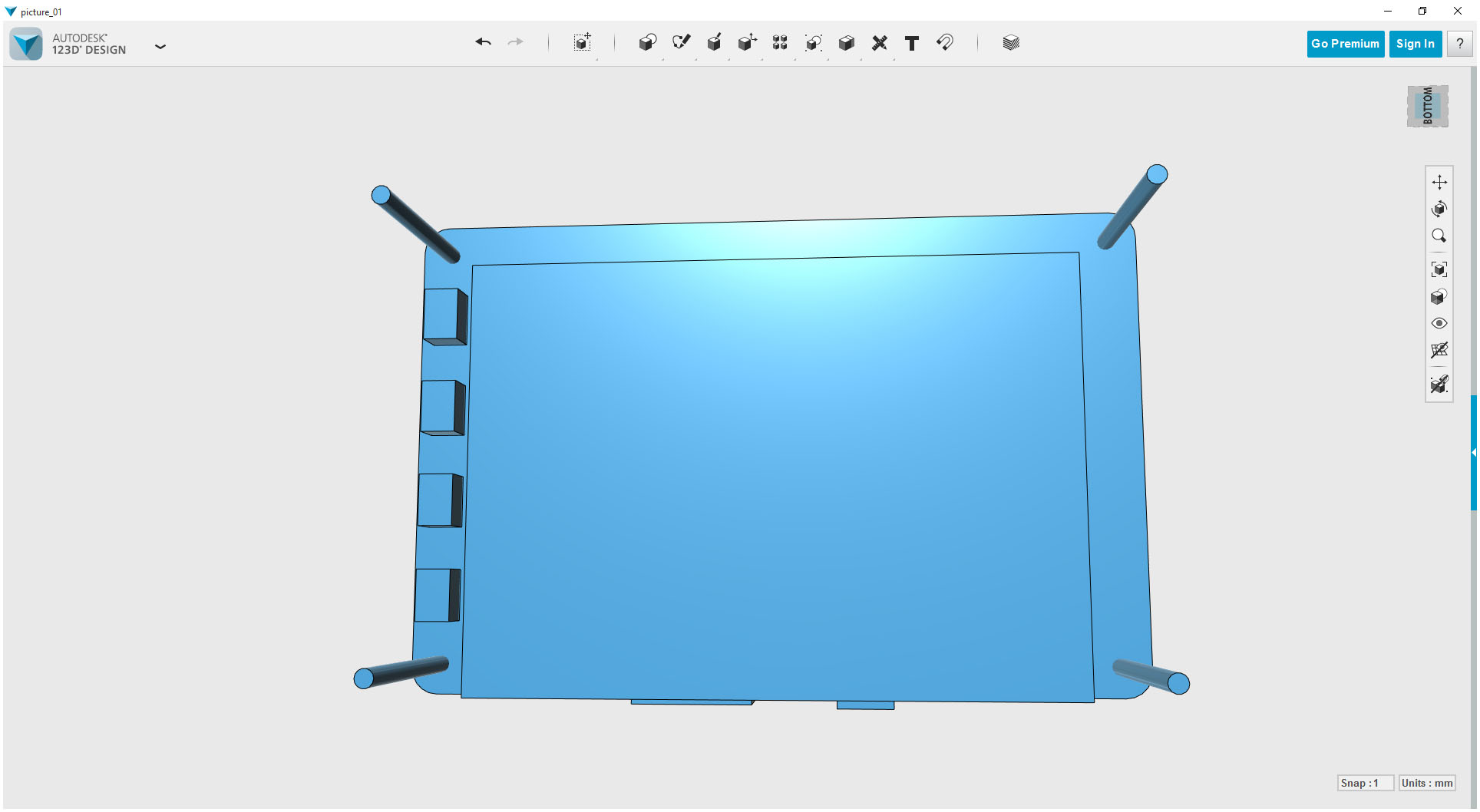Select the Transform tool
Viewport: 1480px width, 812px height.
(x=583, y=43)
